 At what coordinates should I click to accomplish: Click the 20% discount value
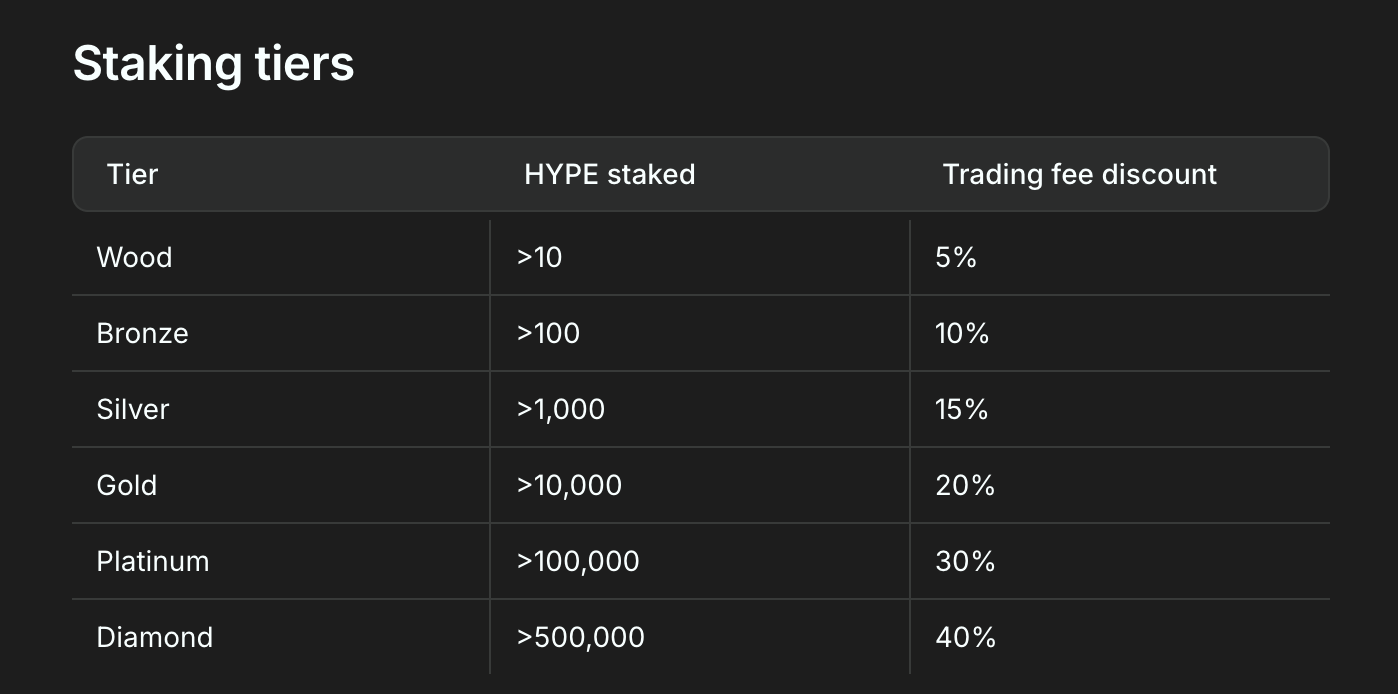pyautogui.click(x=965, y=485)
